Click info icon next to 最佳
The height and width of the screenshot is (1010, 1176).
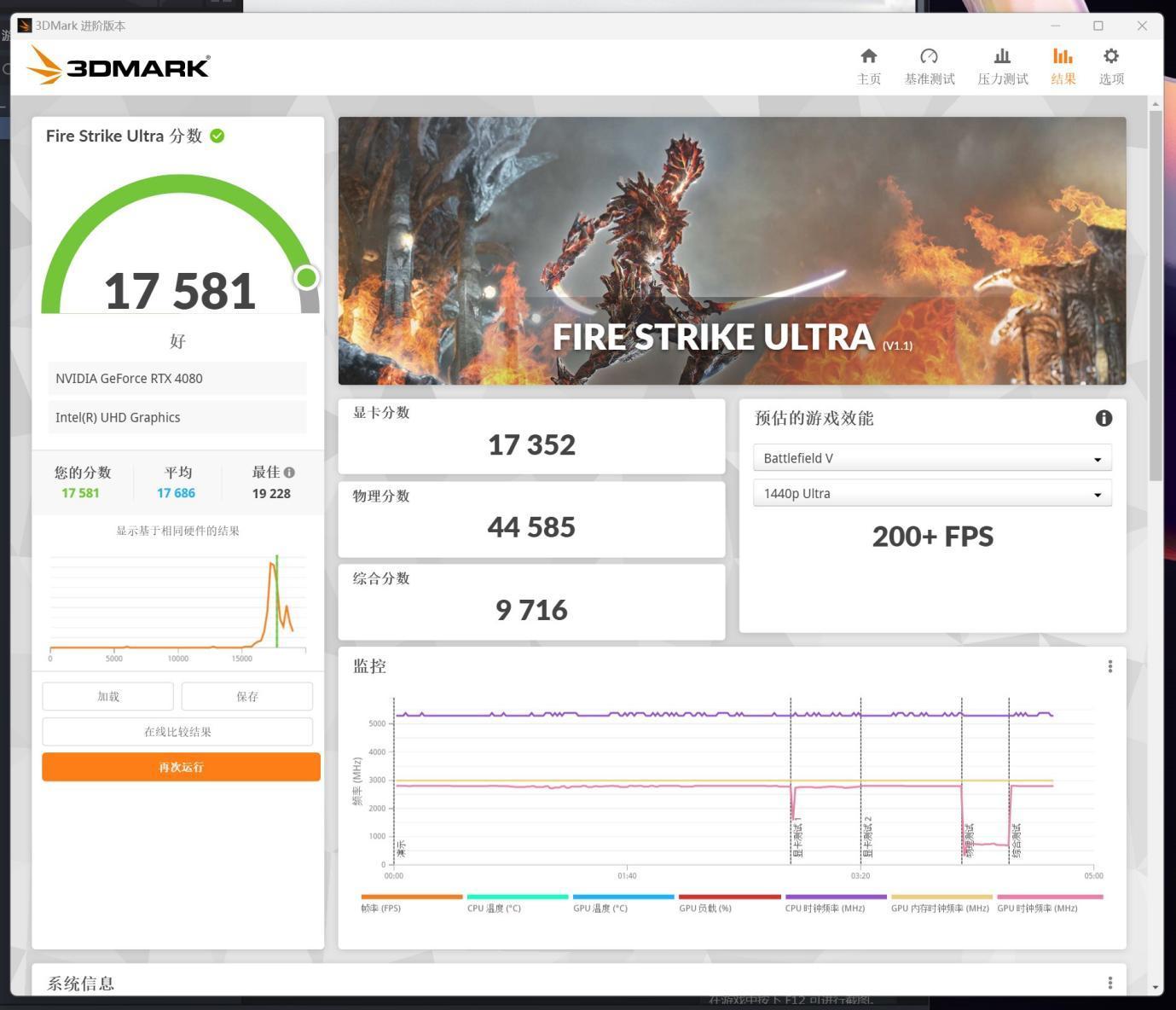coord(289,473)
